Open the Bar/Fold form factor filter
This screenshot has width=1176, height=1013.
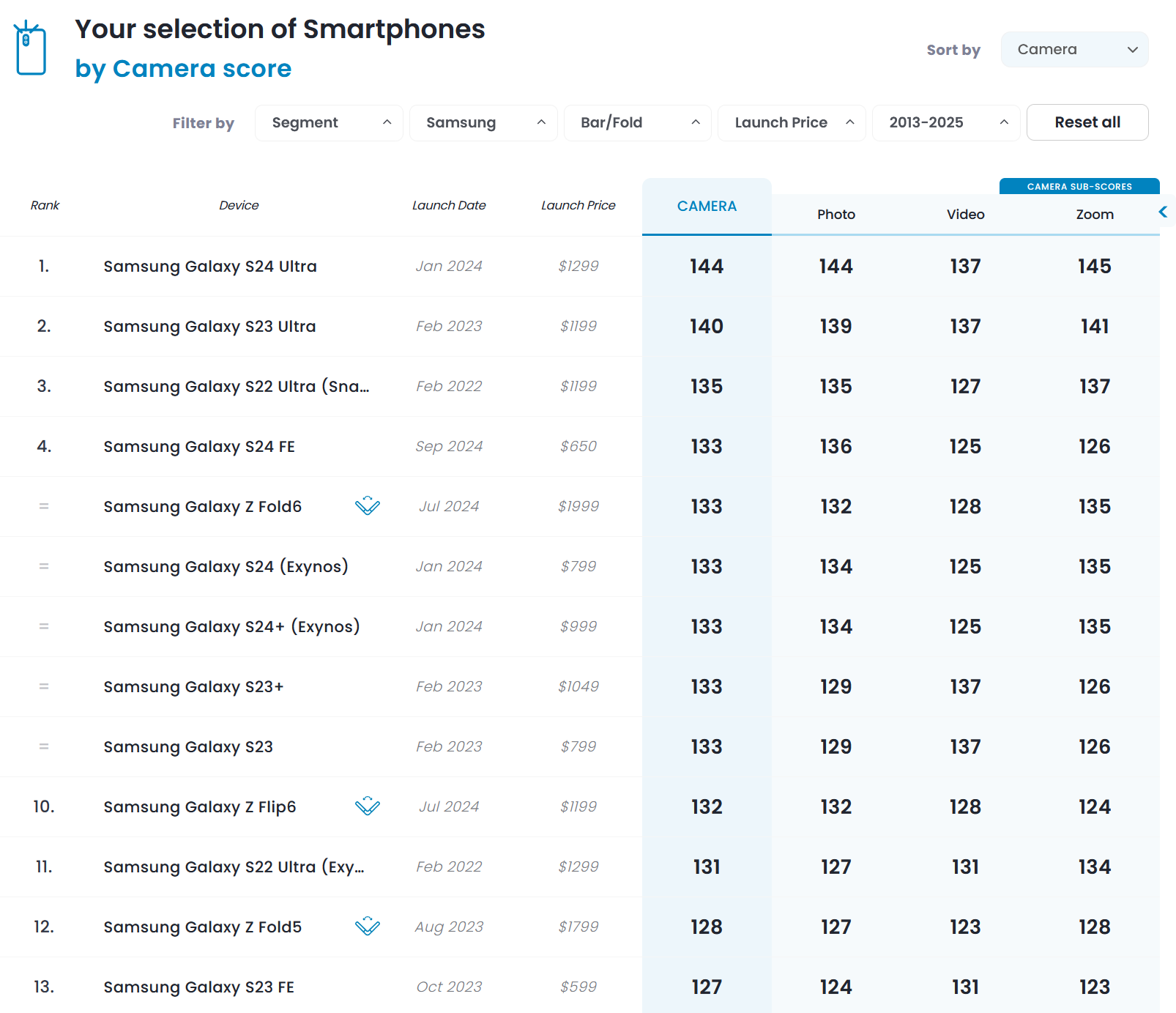(637, 122)
